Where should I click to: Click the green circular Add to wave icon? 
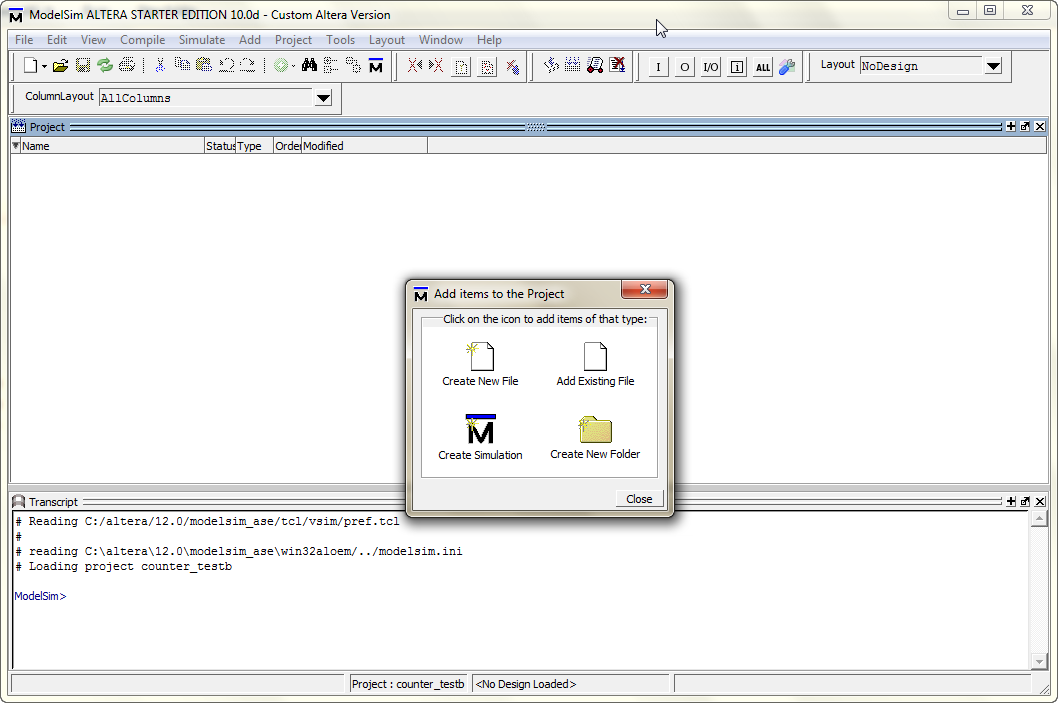click(281, 65)
